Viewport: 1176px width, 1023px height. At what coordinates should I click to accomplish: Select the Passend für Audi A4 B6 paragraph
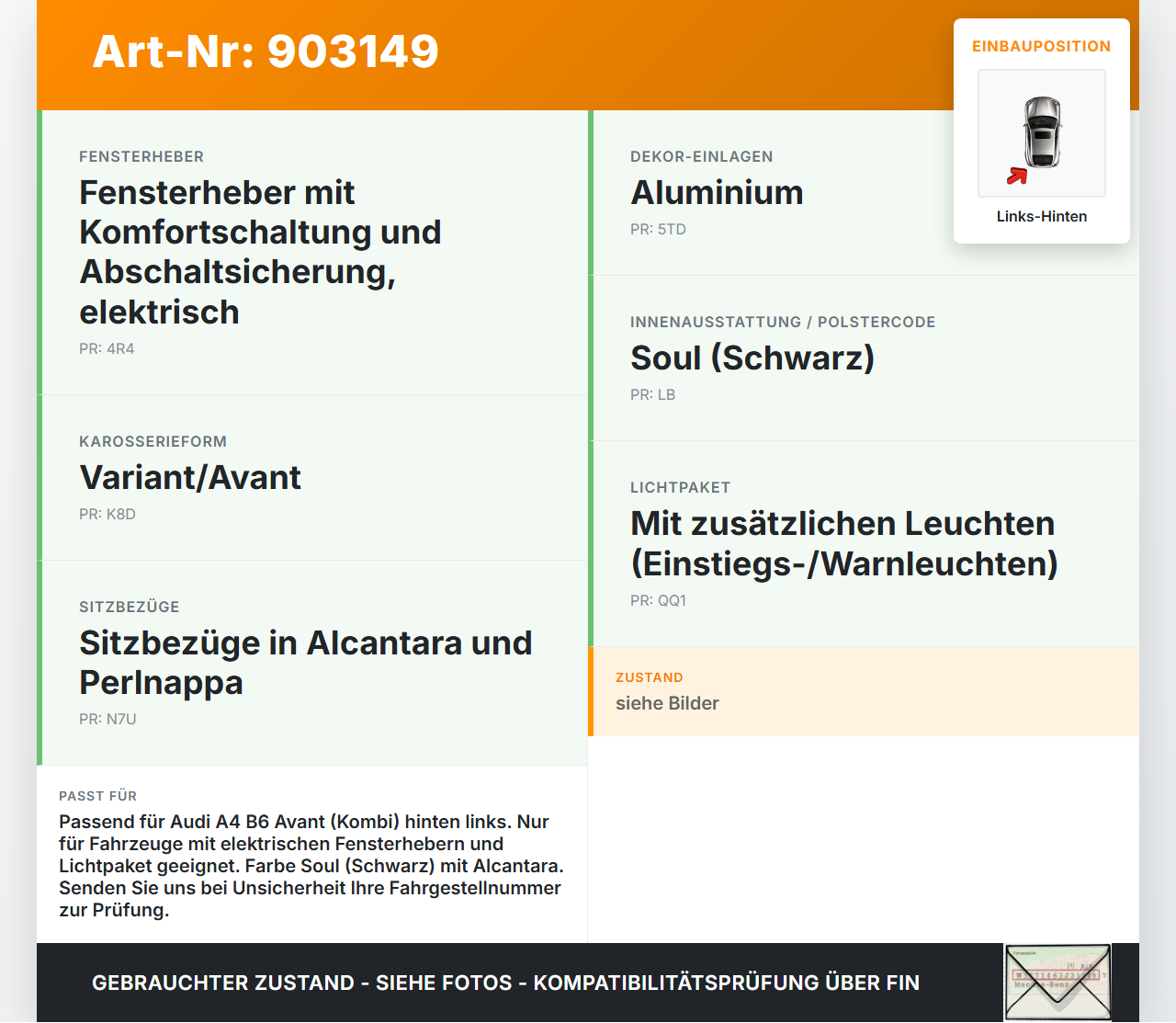point(311,866)
